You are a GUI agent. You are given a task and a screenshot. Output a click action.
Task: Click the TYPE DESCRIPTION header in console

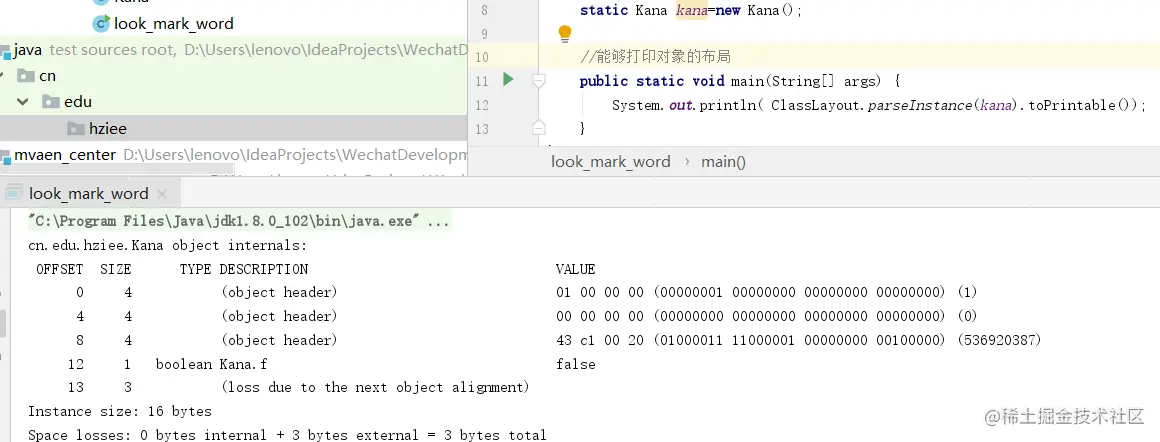[244, 269]
